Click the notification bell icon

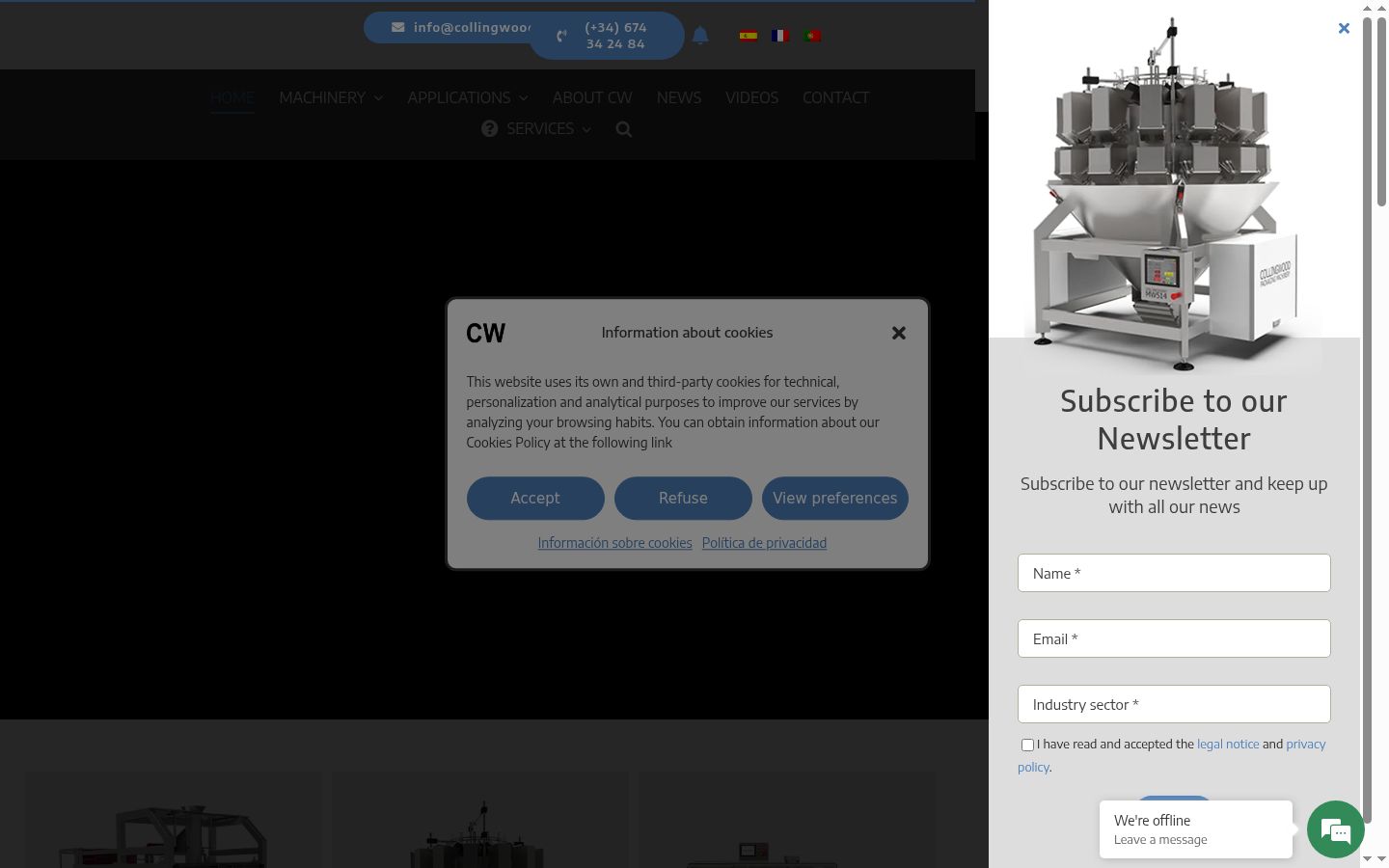coord(700,36)
